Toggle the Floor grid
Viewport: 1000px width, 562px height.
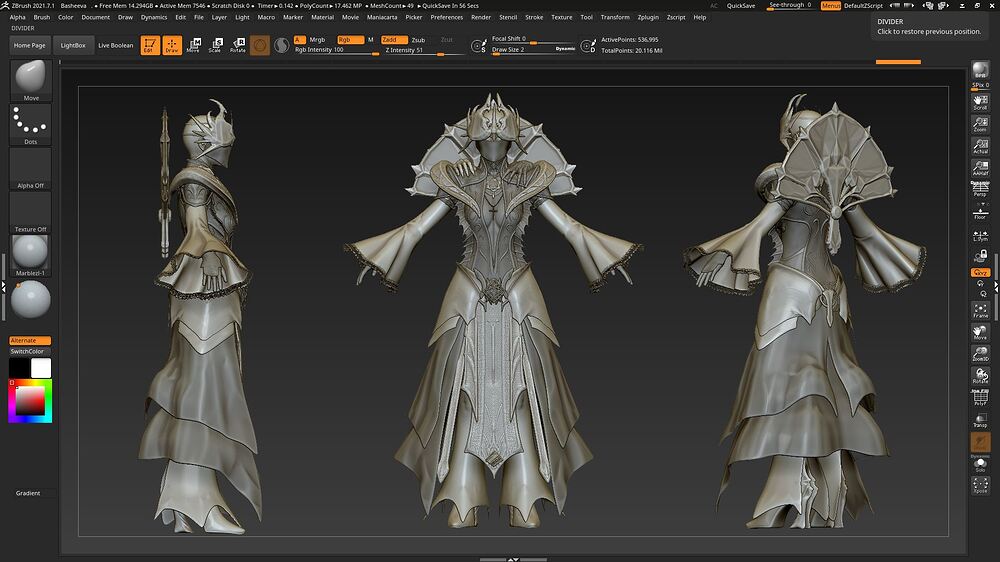[x=980, y=212]
